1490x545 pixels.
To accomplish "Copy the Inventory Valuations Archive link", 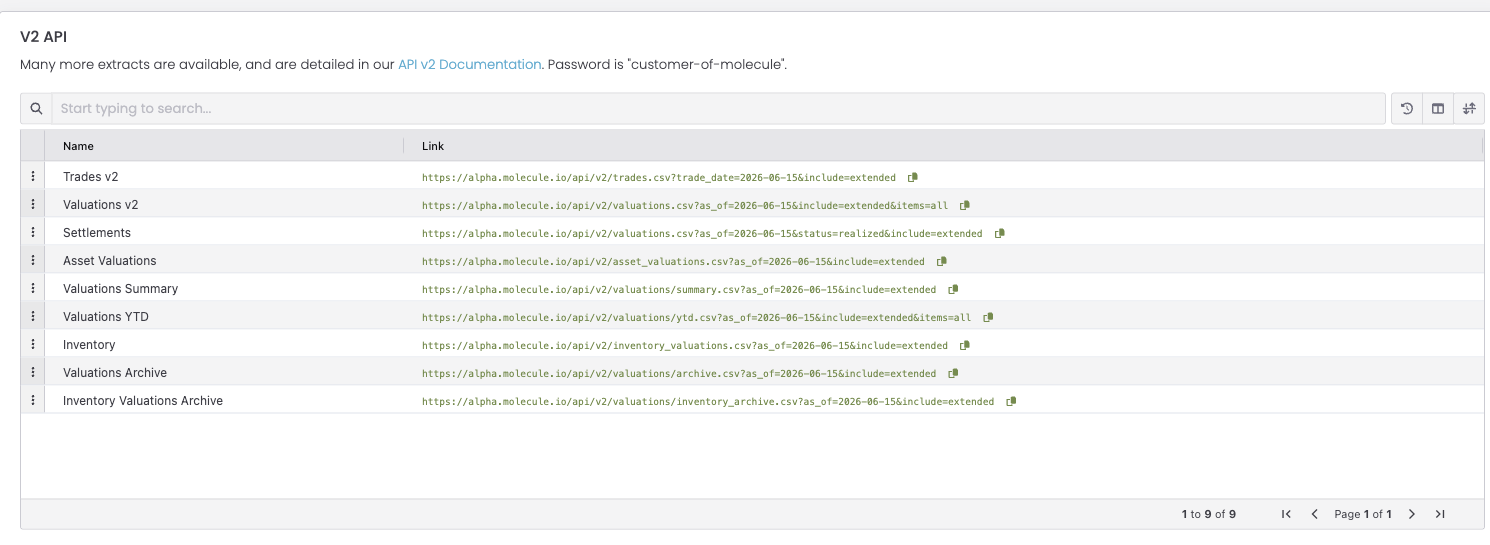I will tap(1011, 401).
